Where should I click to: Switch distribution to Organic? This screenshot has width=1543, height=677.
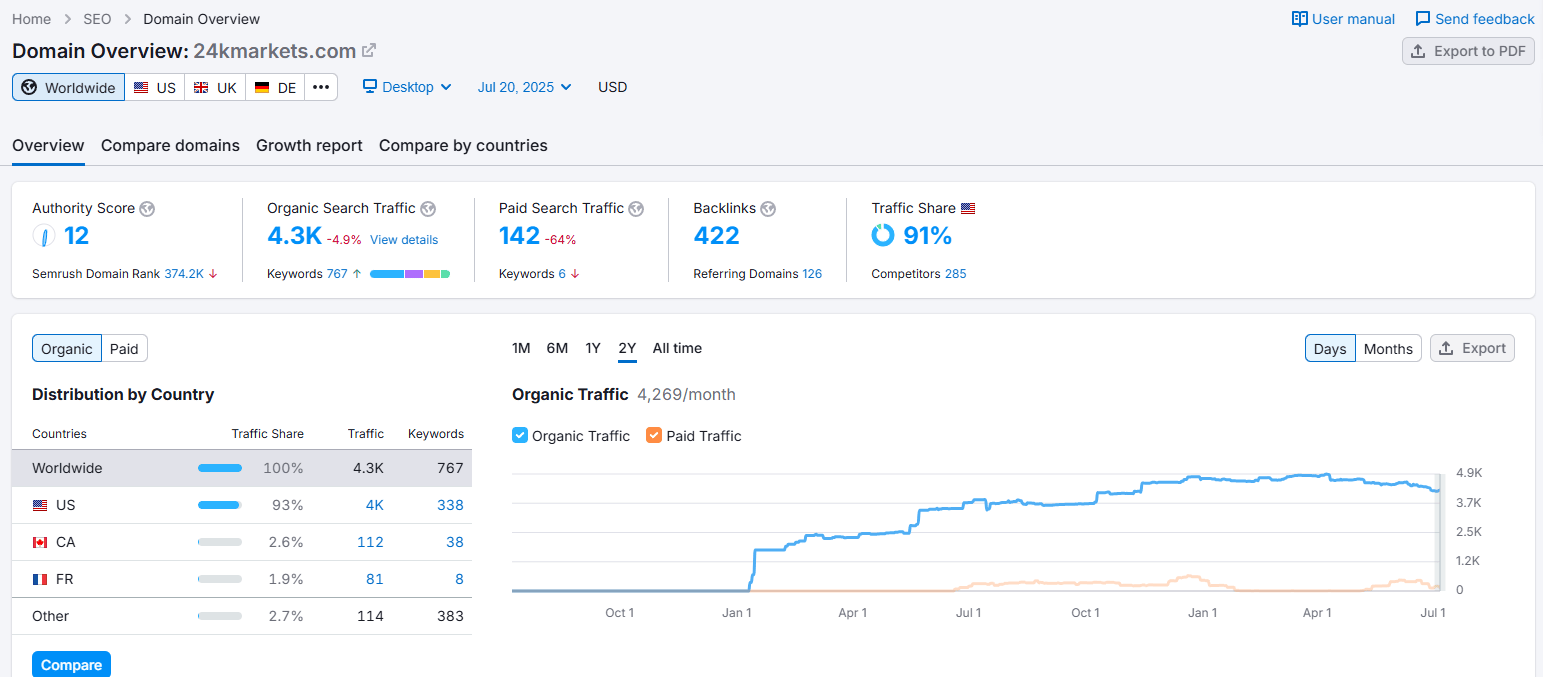(x=67, y=348)
